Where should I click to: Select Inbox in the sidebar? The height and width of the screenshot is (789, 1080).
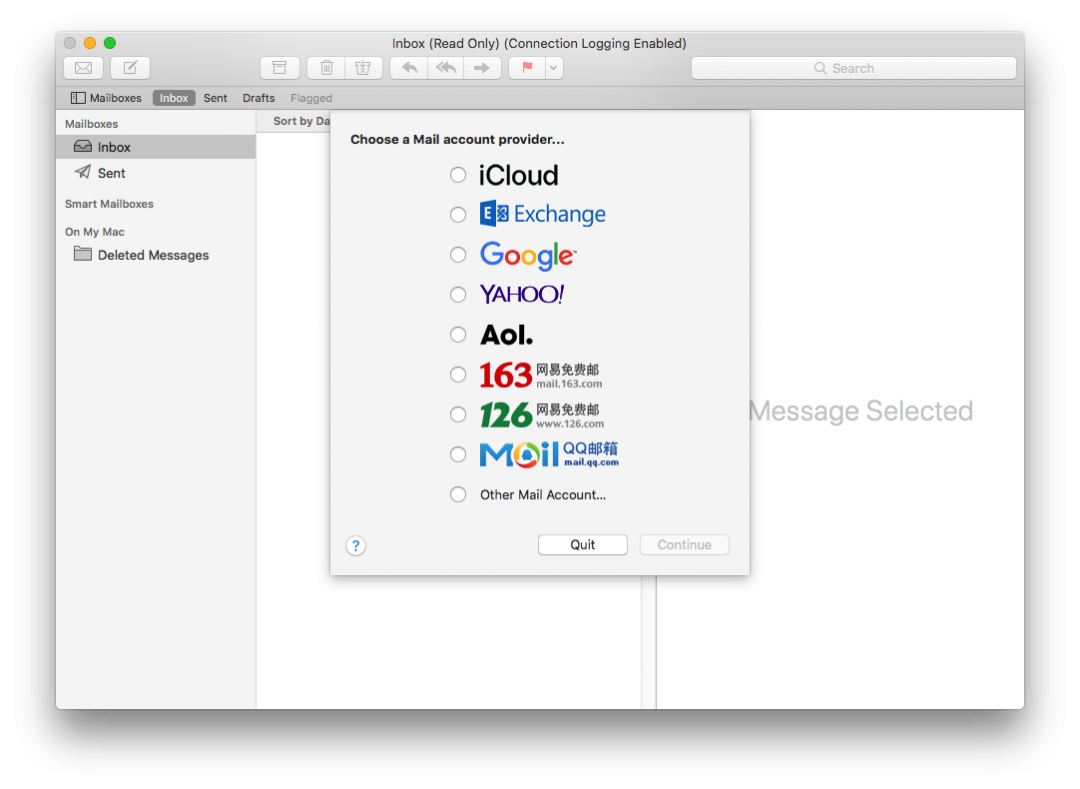point(156,147)
